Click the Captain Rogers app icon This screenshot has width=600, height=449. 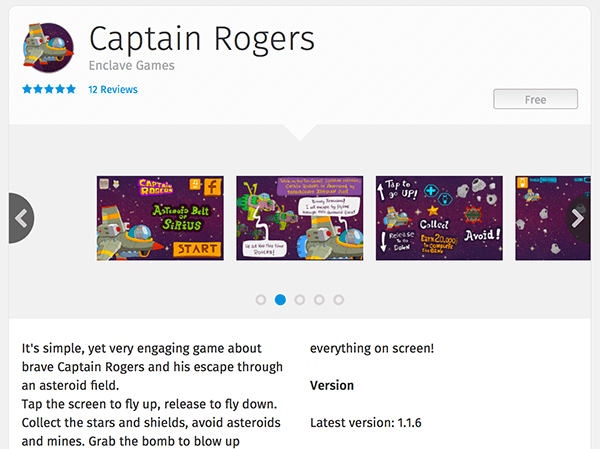(48, 47)
